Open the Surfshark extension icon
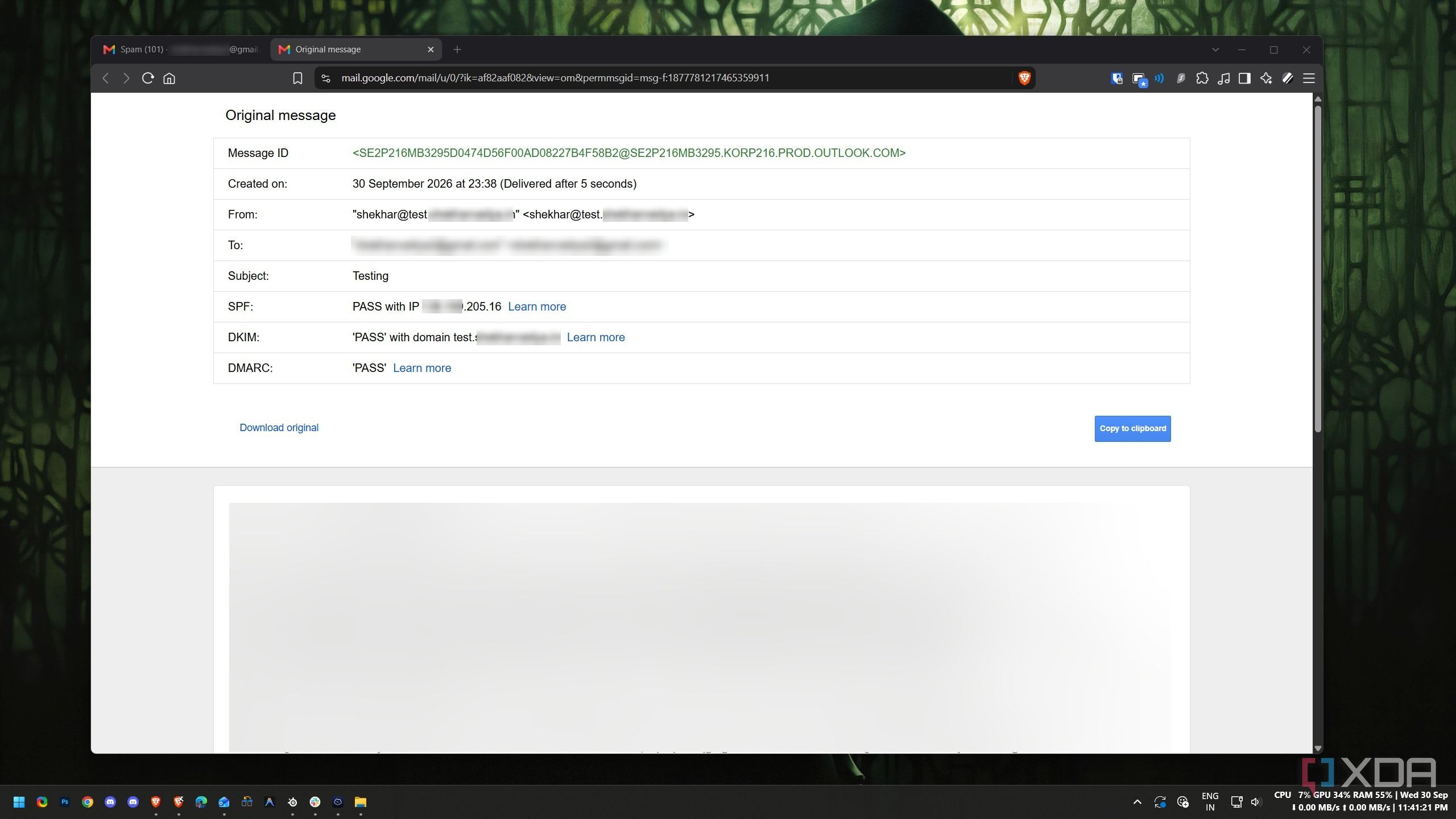This screenshot has height=819, width=1456. 1181,78
